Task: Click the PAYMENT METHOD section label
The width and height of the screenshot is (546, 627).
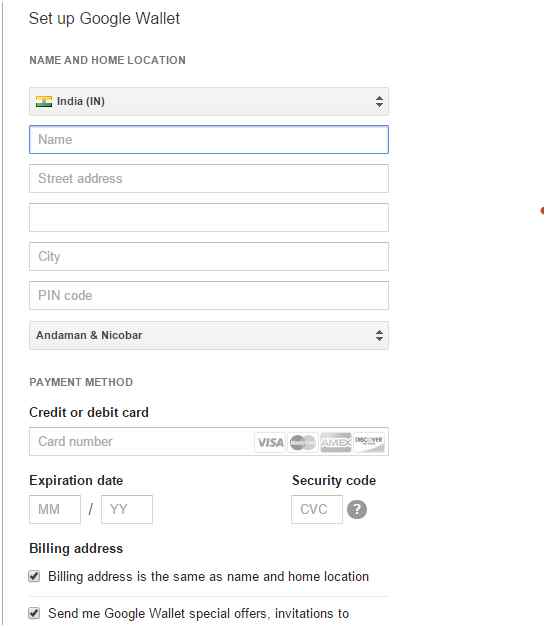Action: (x=81, y=382)
